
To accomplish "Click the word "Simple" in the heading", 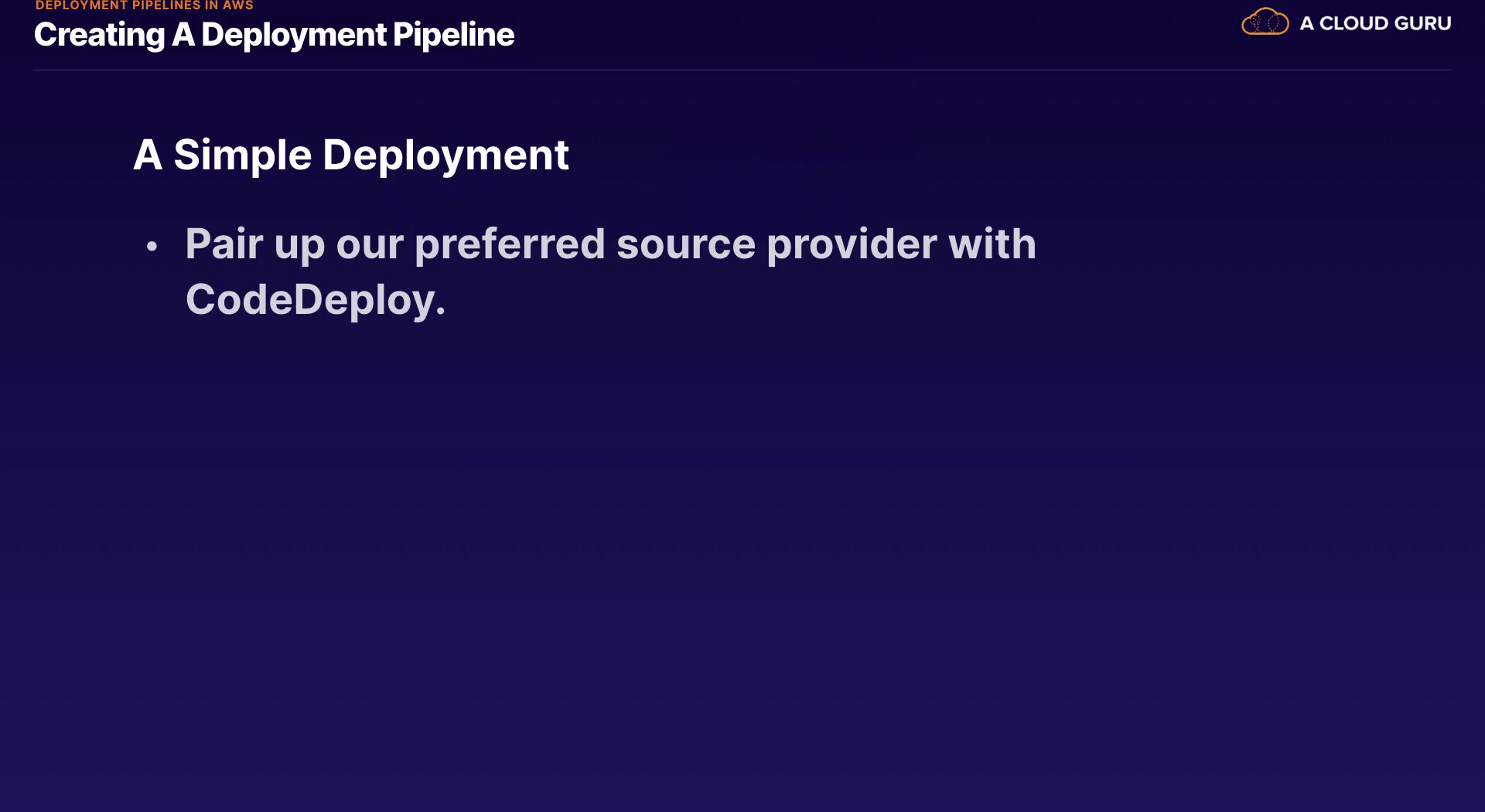I will coord(242,155).
